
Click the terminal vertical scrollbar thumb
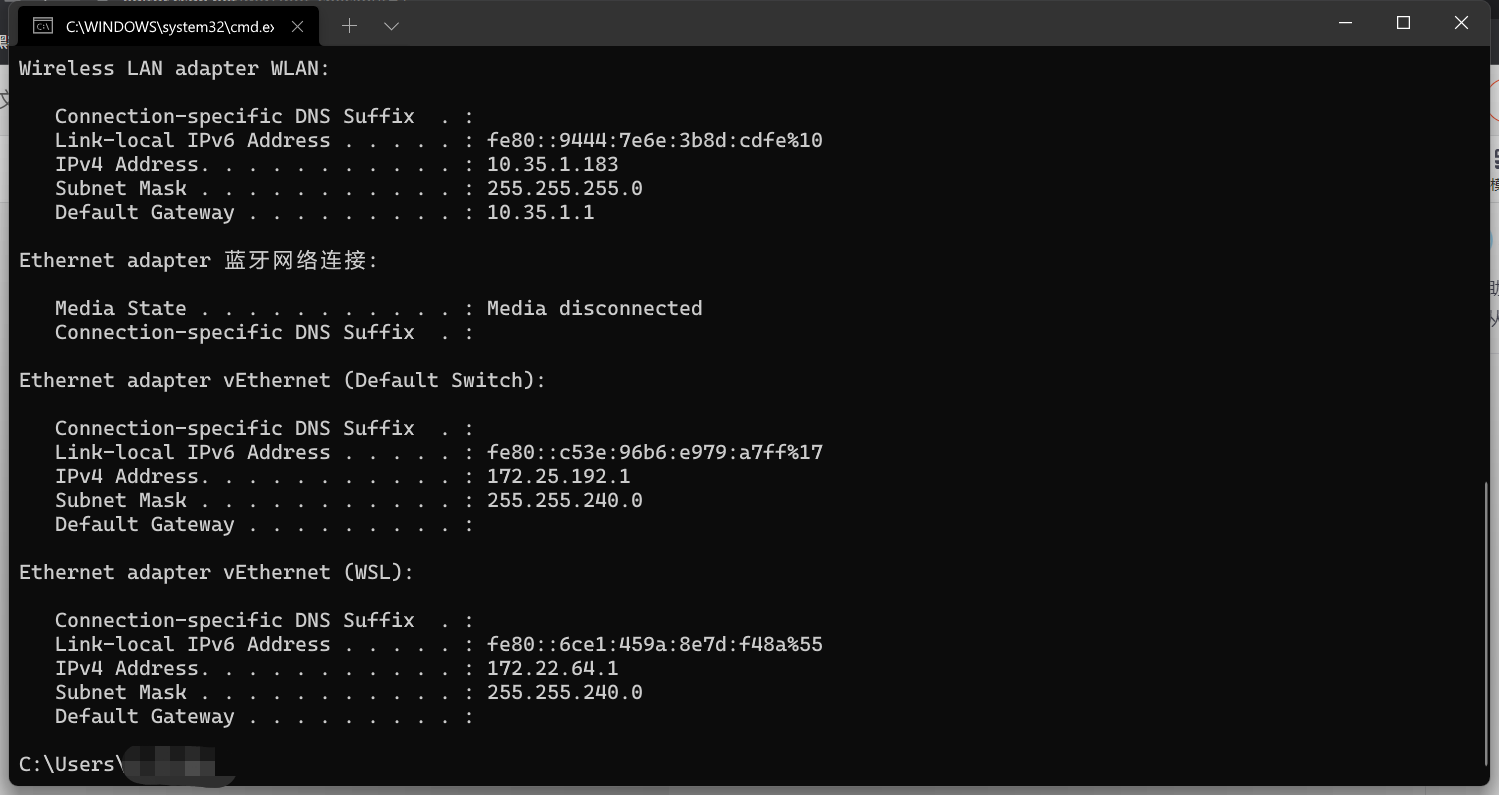1483,620
